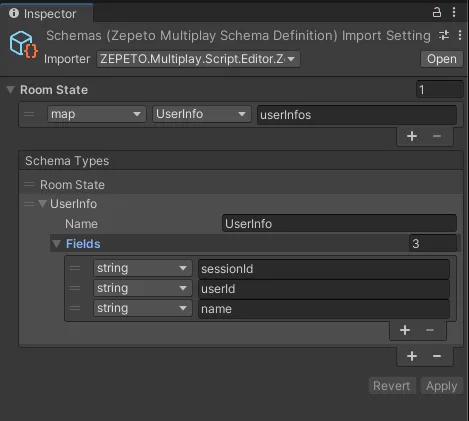
Task: Open the preset sliders icon beside Import Setting
Action: point(444,35)
